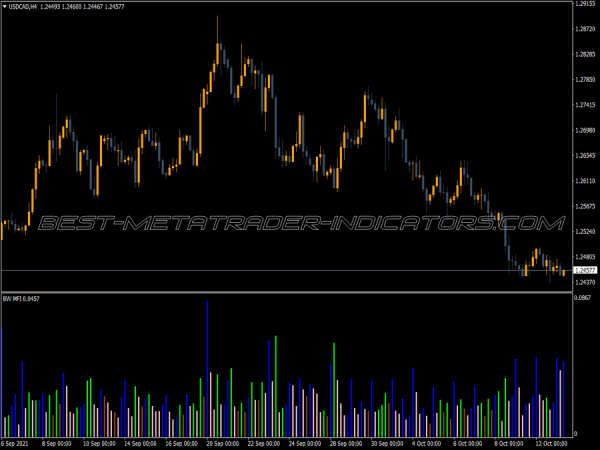Open the chart menu triangle beside USDCAD,H4
The height and width of the screenshot is (450, 600).
(5, 7)
